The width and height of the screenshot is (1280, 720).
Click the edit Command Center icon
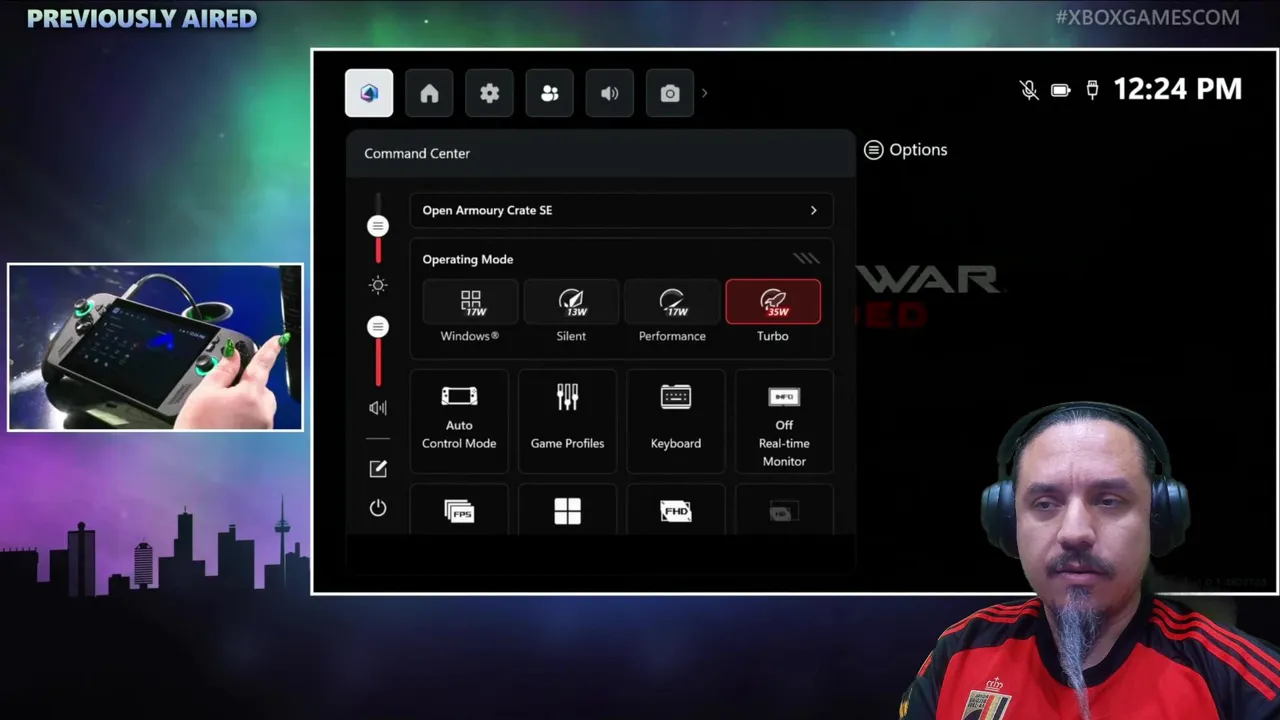[378, 468]
